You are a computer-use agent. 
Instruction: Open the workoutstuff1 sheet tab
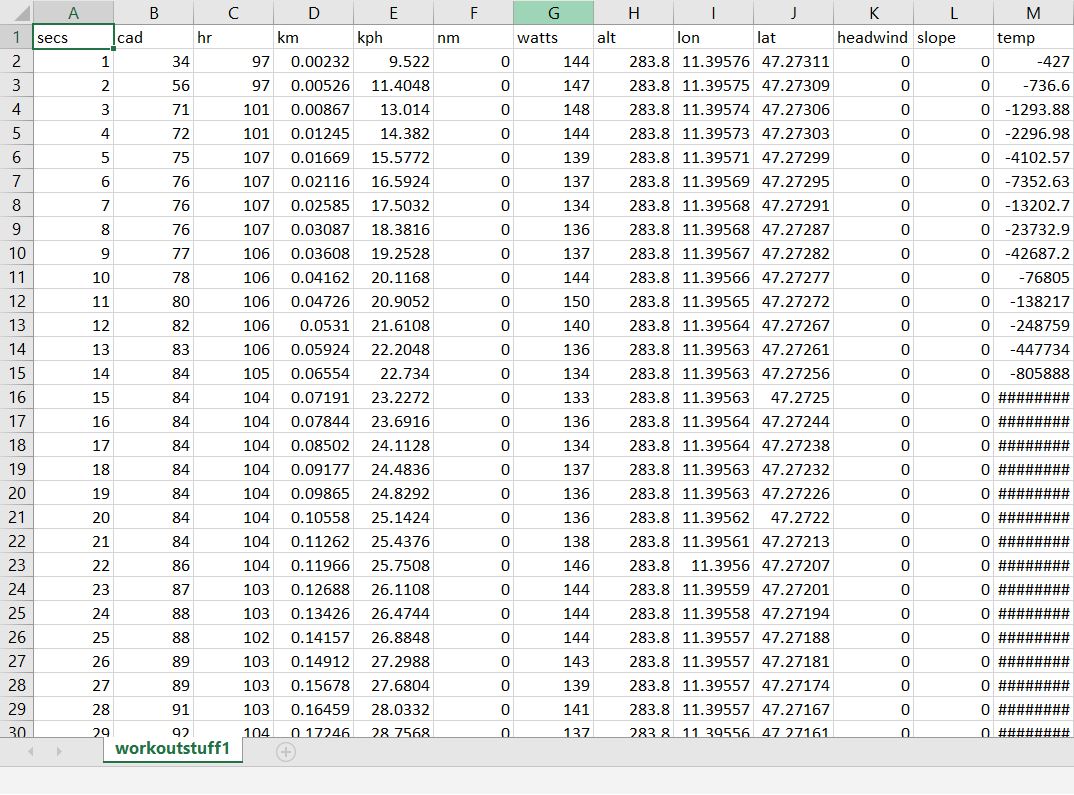(173, 748)
